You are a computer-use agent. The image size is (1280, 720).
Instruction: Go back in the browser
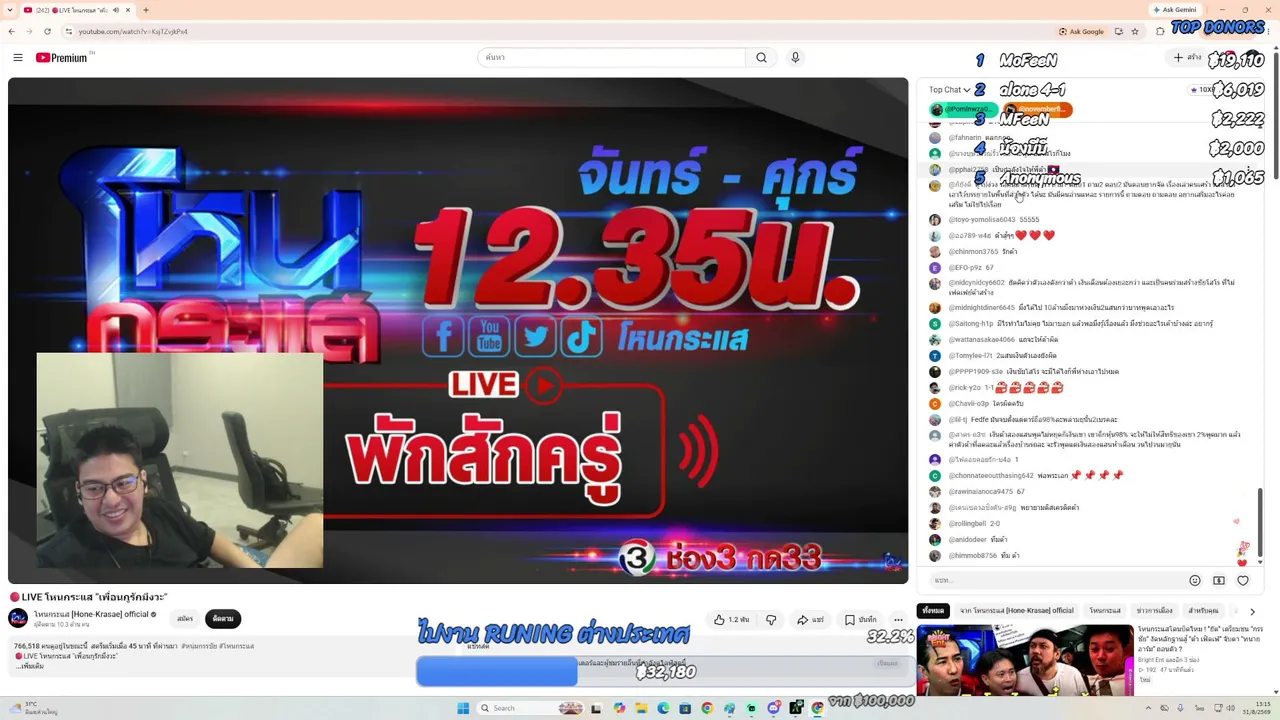tap(12, 31)
